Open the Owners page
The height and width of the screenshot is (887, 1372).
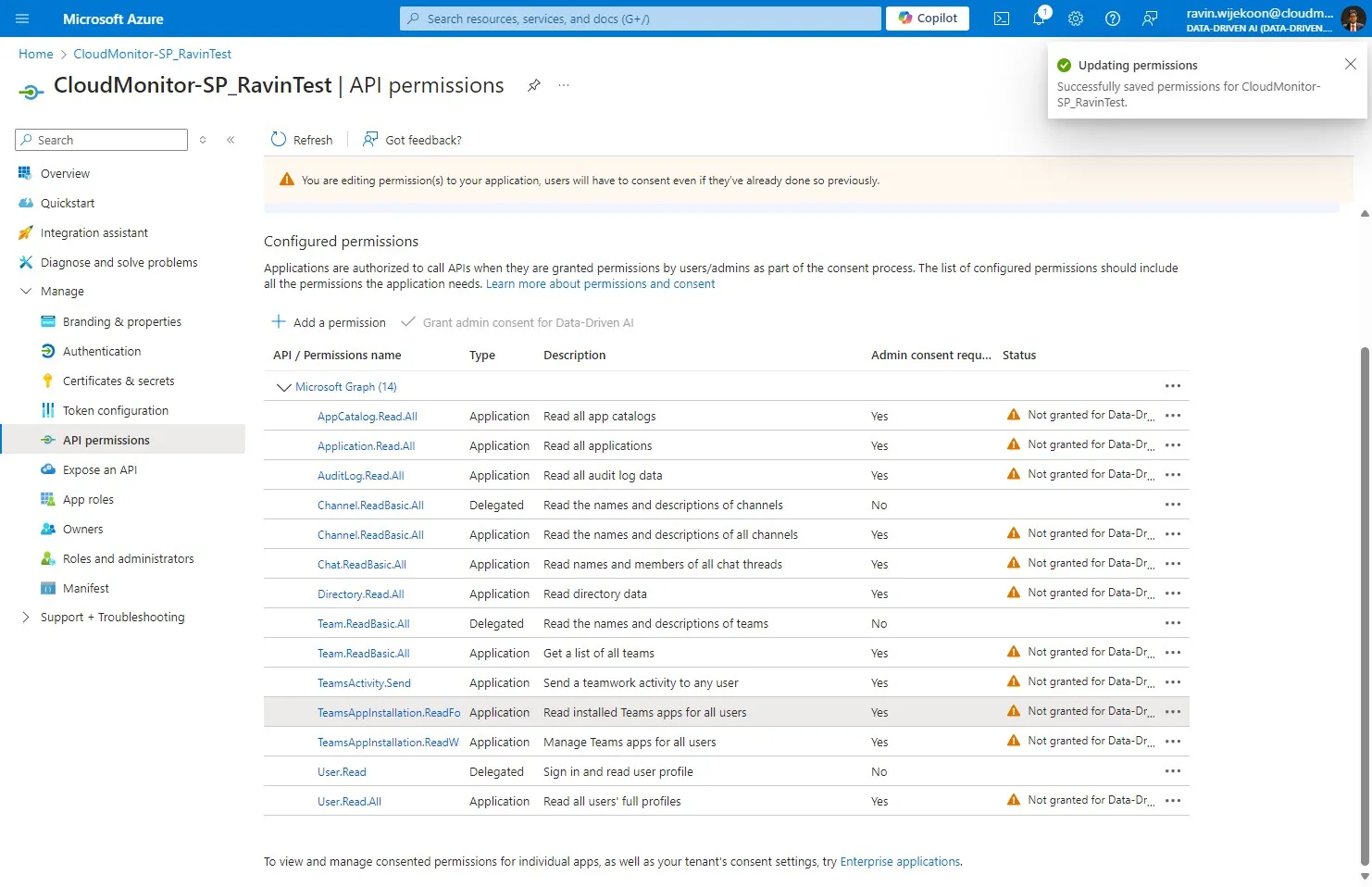point(83,529)
